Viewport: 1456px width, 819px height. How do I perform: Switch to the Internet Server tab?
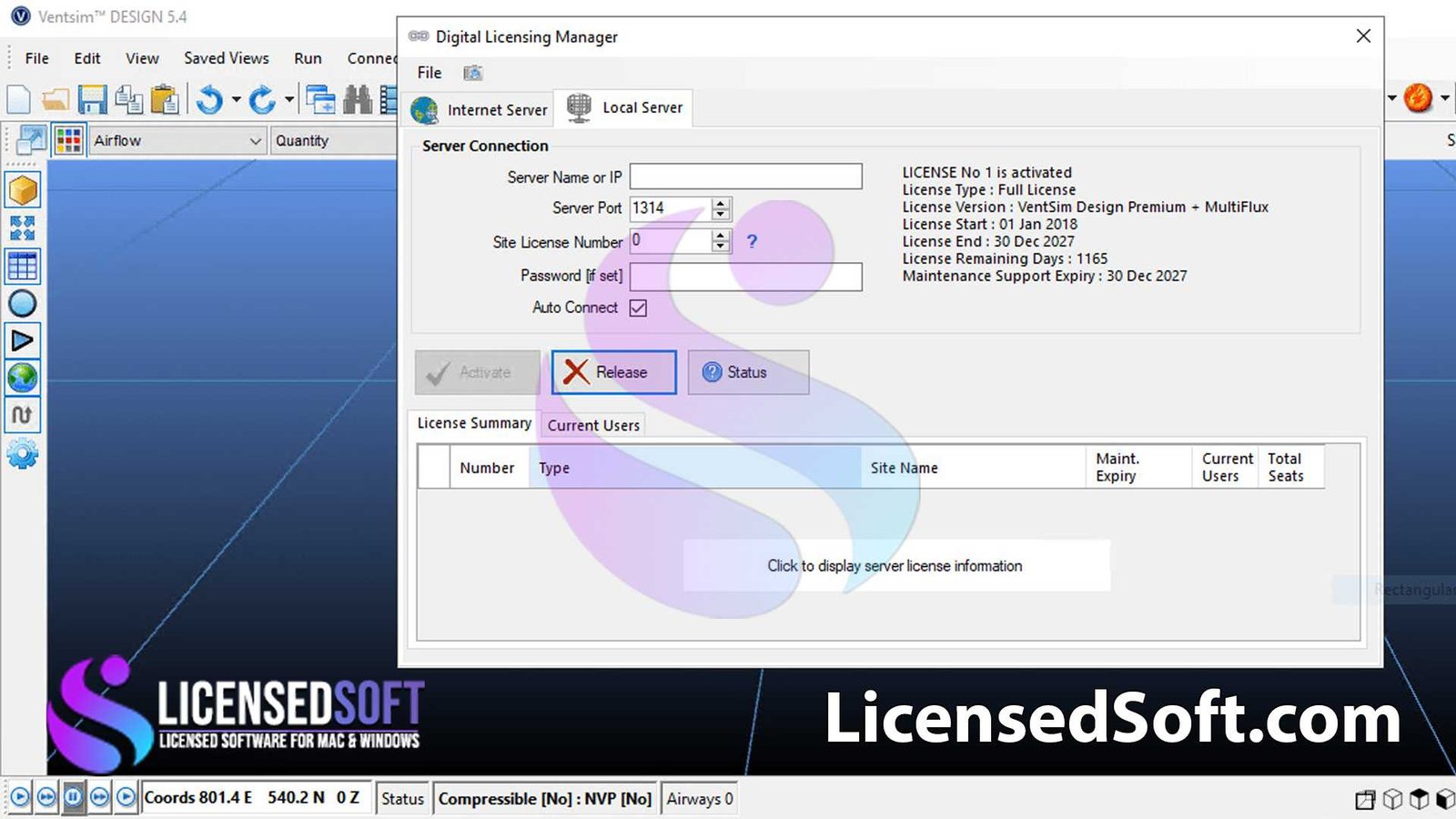click(x=480, y=110)
